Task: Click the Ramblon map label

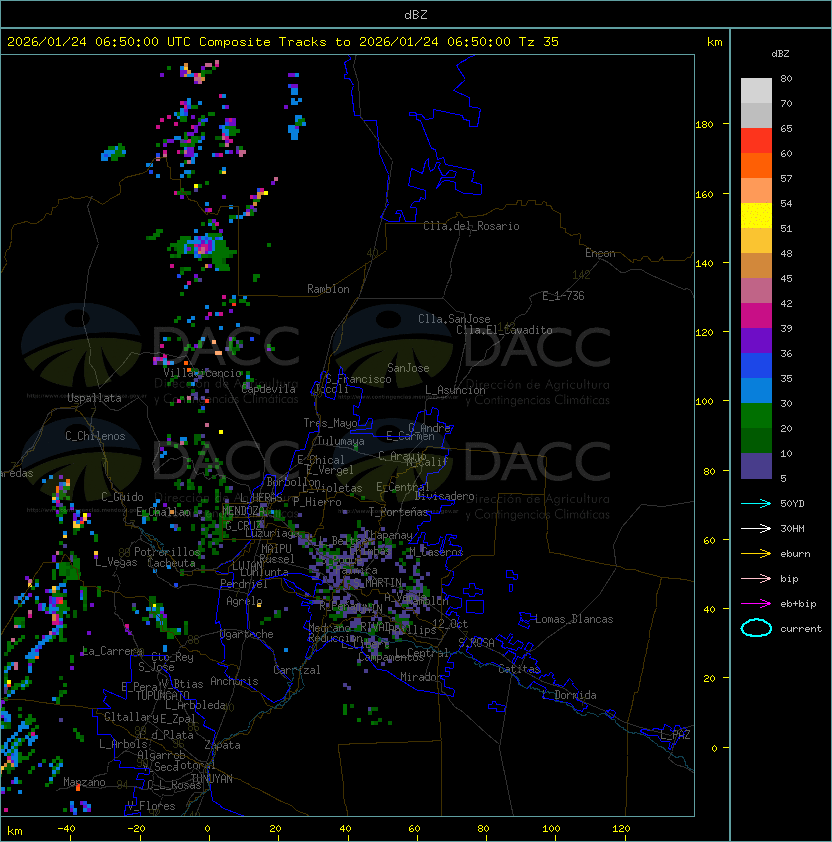Action: point(328,289)
